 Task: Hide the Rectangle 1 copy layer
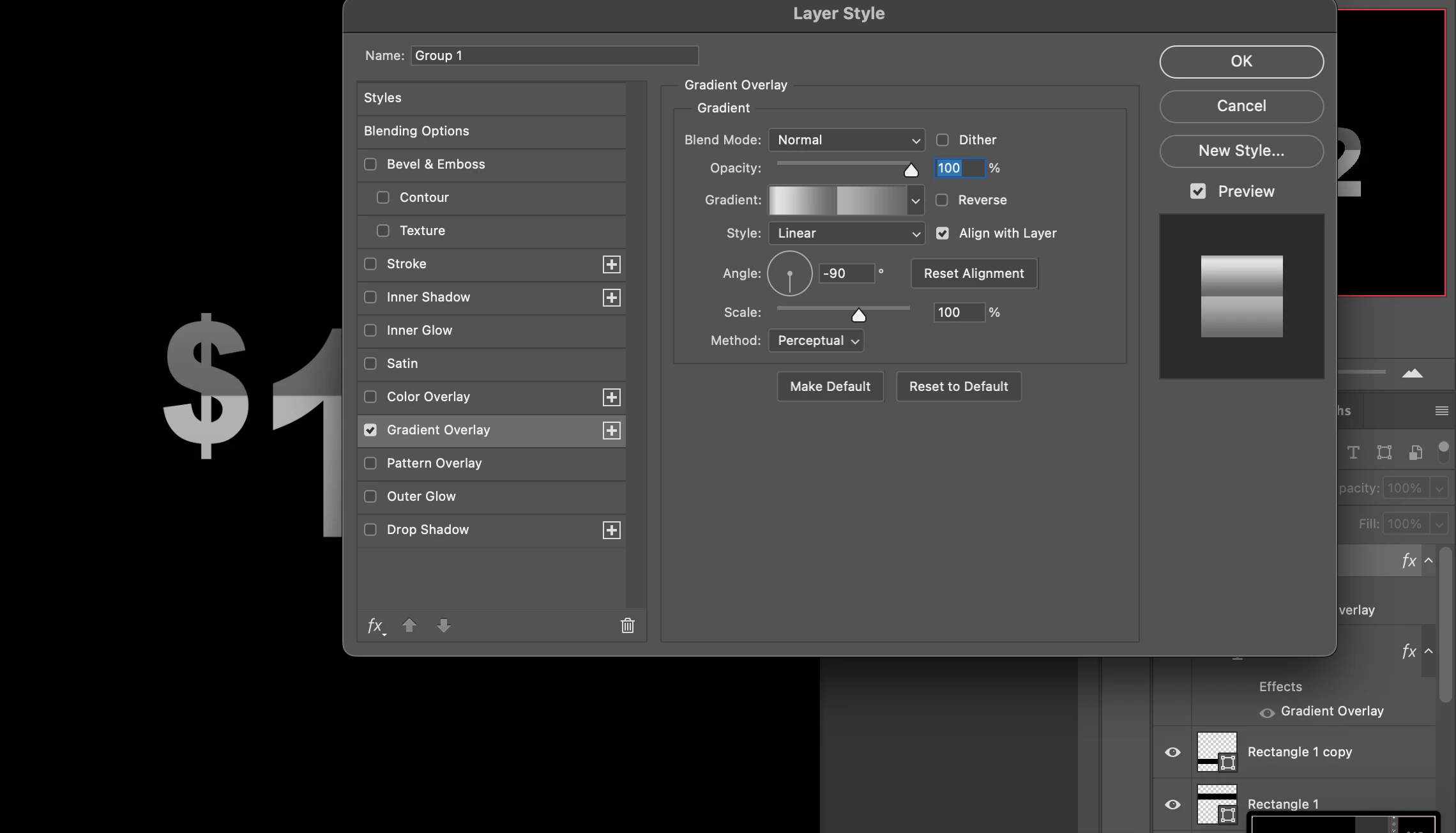1172,752
